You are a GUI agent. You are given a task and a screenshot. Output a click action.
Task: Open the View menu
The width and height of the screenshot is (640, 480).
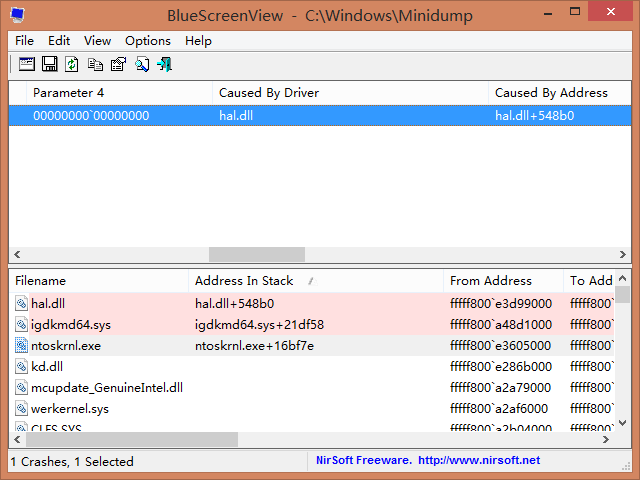[97, 41]
